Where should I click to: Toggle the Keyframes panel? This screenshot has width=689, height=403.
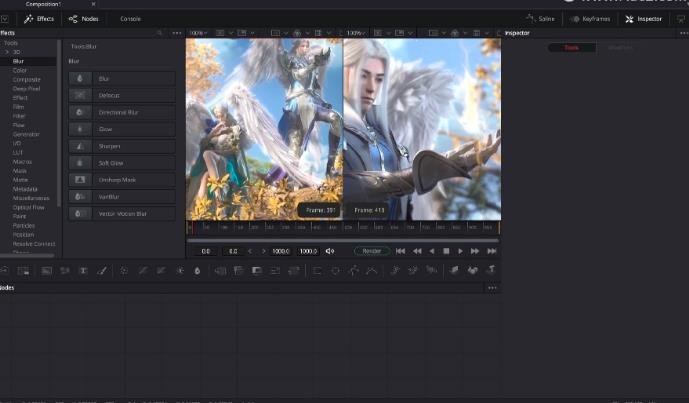pyautogui.click(x=590, y=19)
